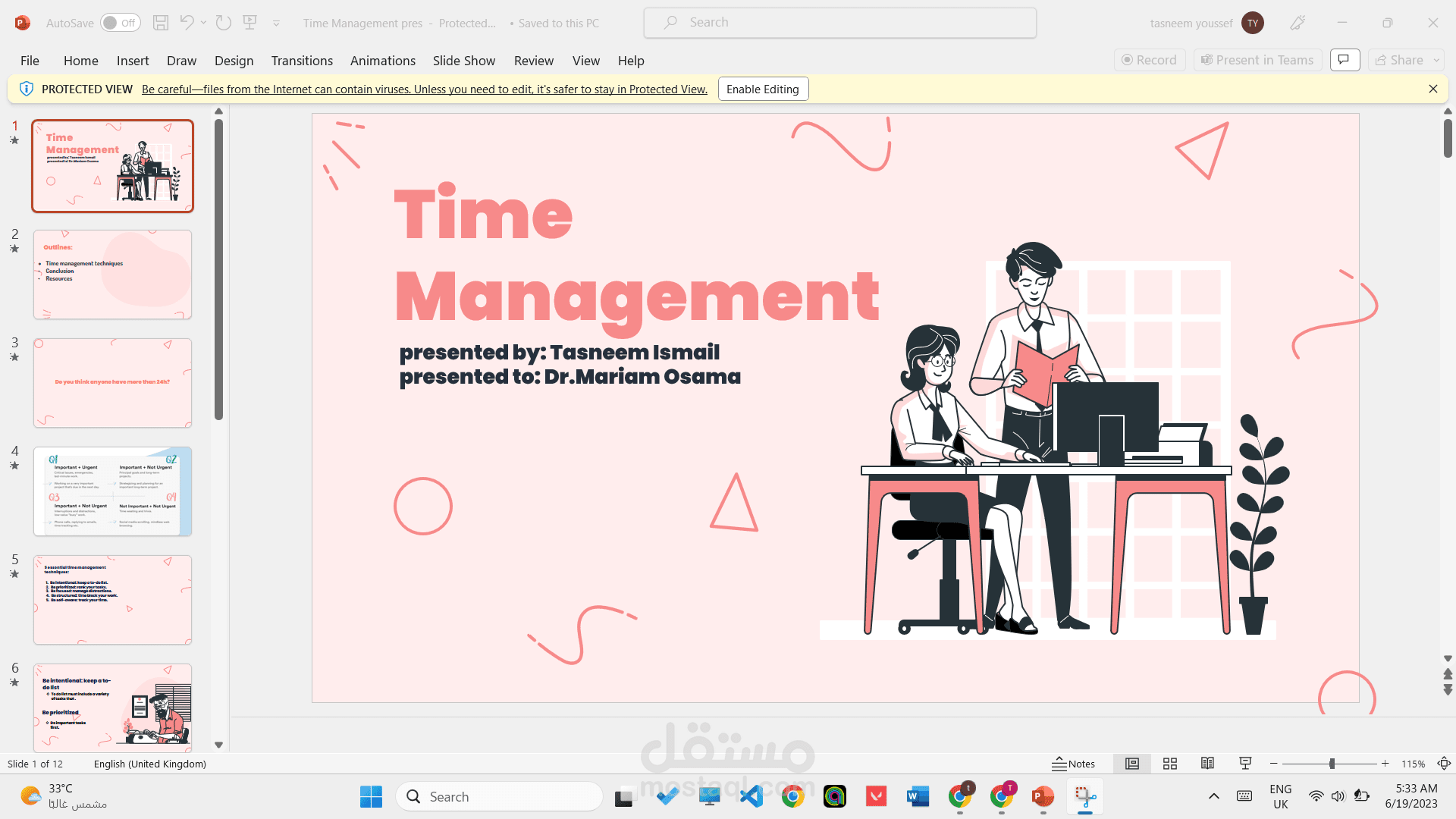This screenshot has width=1456, height=819.
Task: Expand the Share button dropdown arrow
Action: [x=1436, y=60]
